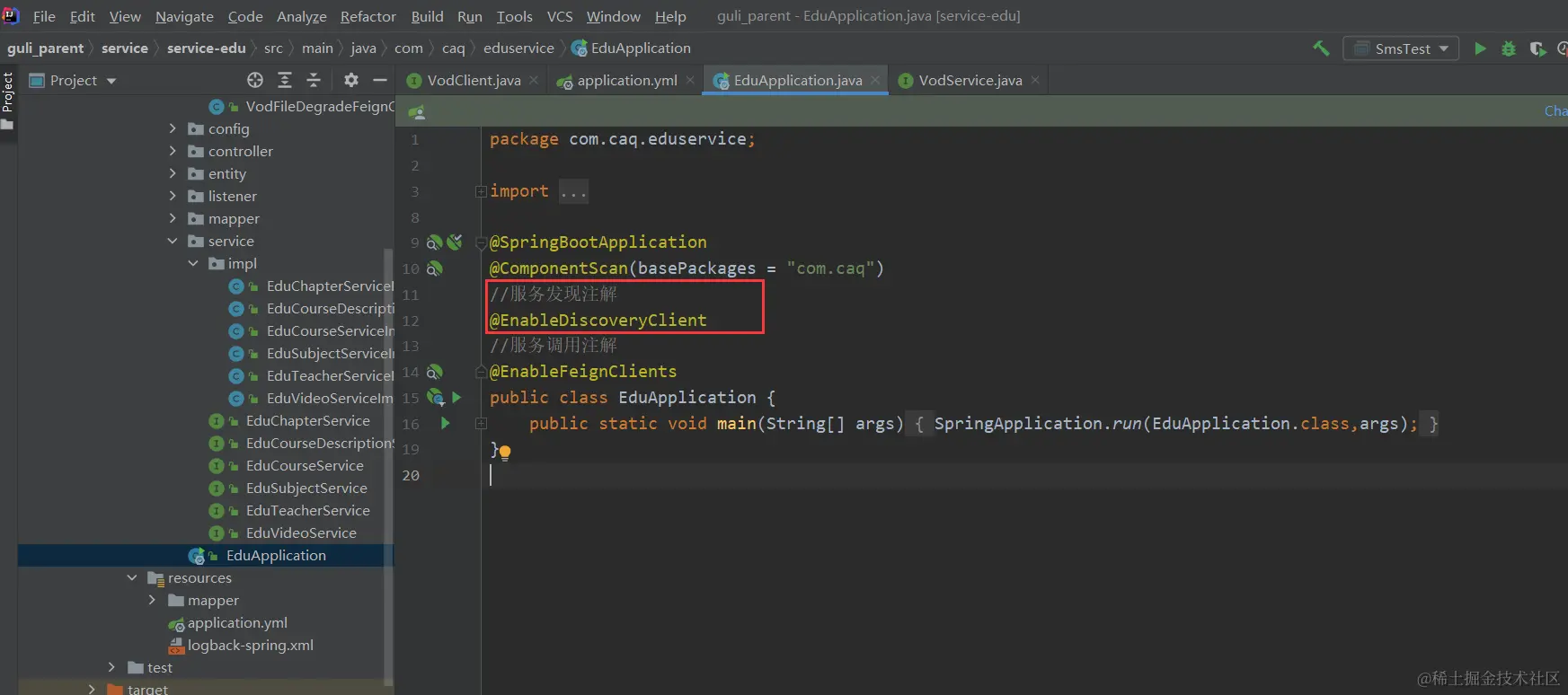This screenshot has width=1568, height=695.
Task: Close the VodClient.java tab
Action: pyautogui.click(x=534, y=80)
